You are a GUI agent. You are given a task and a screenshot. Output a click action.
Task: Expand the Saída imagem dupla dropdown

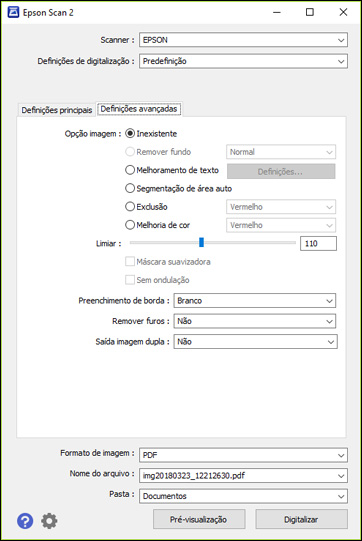pyautogui.click(x=255, y=342)
